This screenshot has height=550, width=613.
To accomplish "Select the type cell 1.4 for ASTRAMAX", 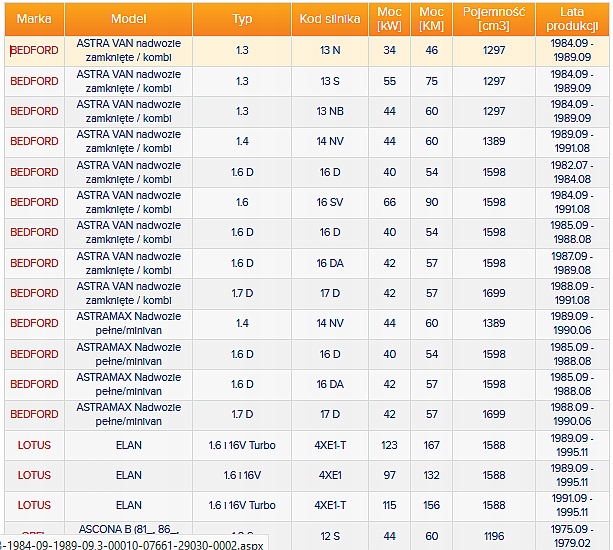I will (x=242, y=323).
